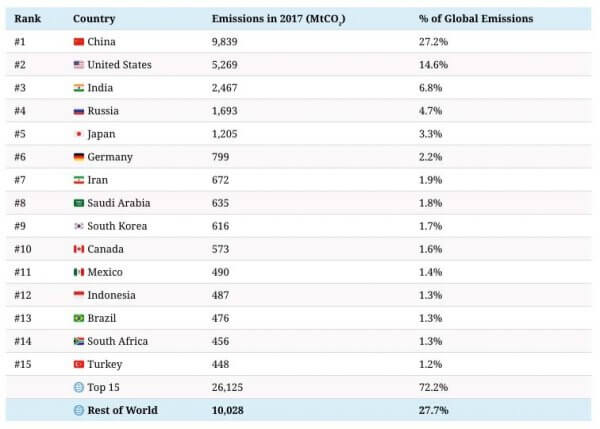600x429 pixels.
Task: Click the Brazil flag icon
Action: click(79, 318)
